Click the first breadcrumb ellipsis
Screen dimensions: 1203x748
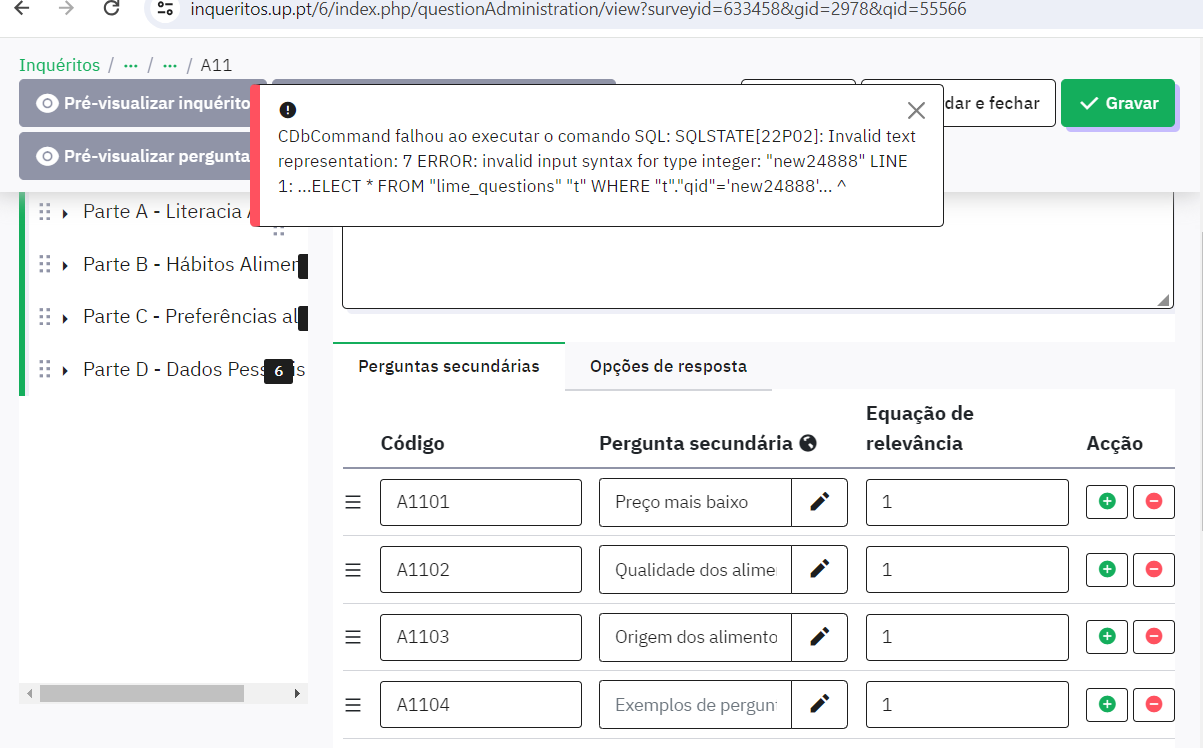(130, 65)
